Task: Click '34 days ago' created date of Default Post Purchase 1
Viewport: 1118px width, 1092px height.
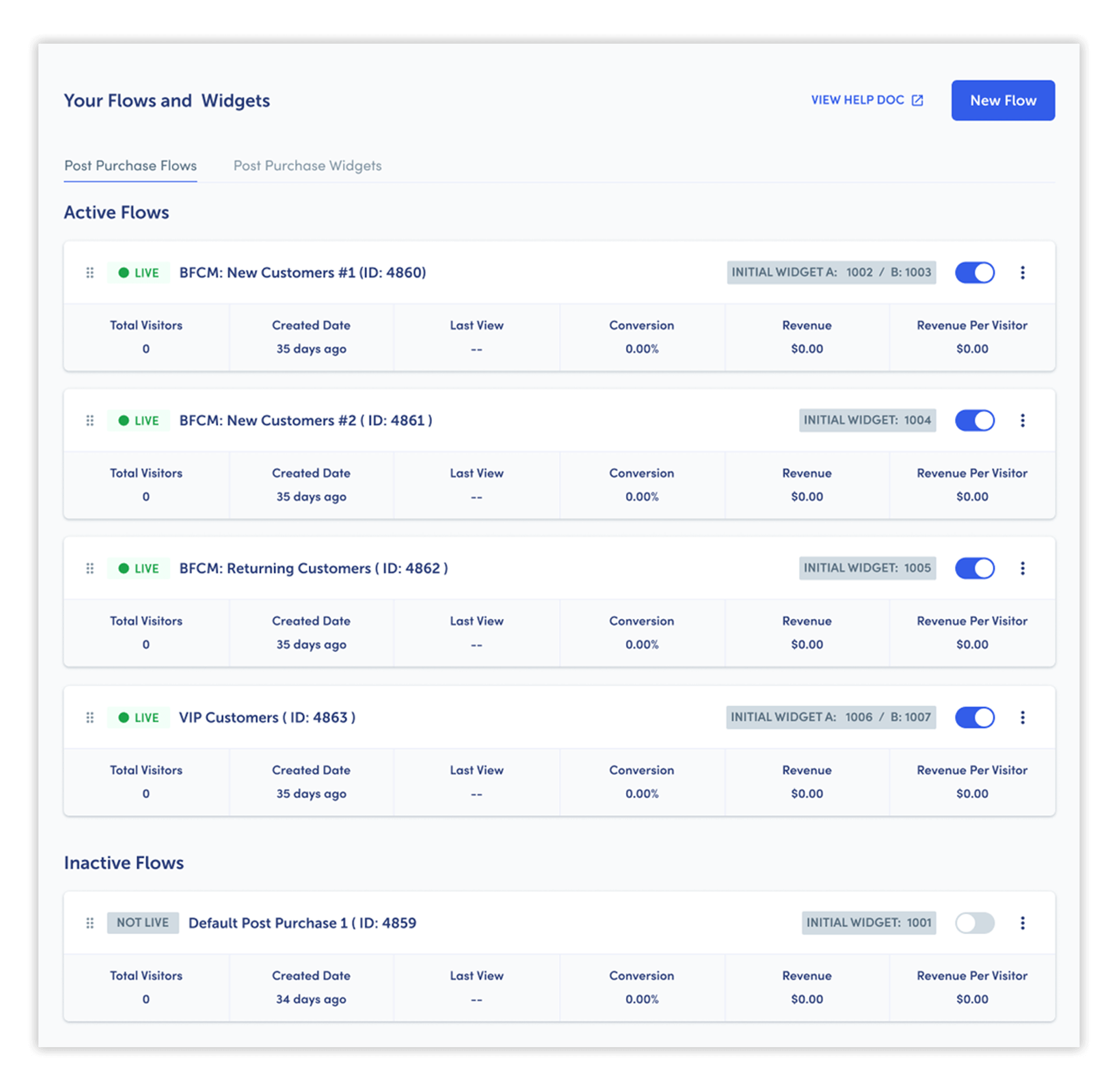Action: (311, 999)
